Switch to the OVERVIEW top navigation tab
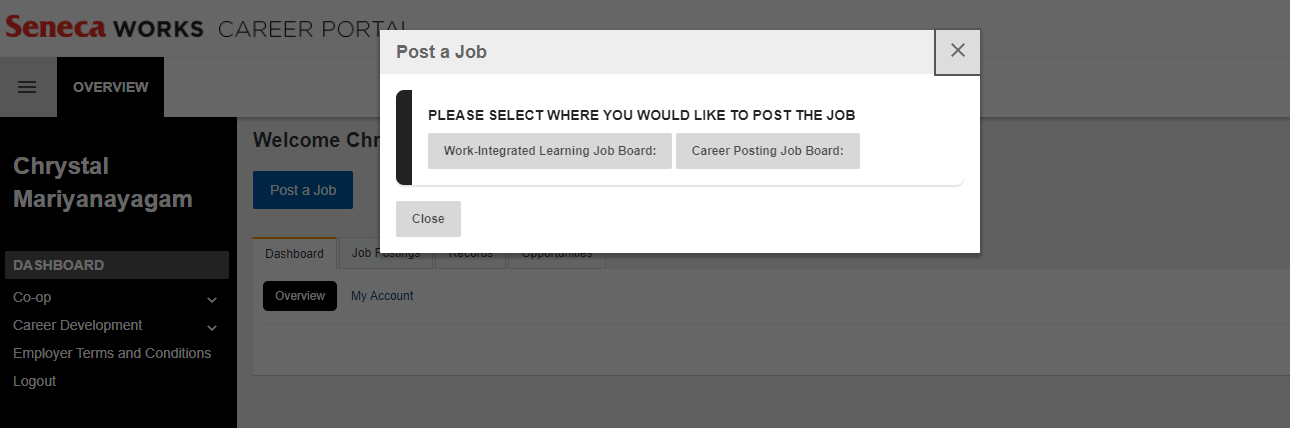The height and width of the screenshot is (428, 1290). [110, 87]
